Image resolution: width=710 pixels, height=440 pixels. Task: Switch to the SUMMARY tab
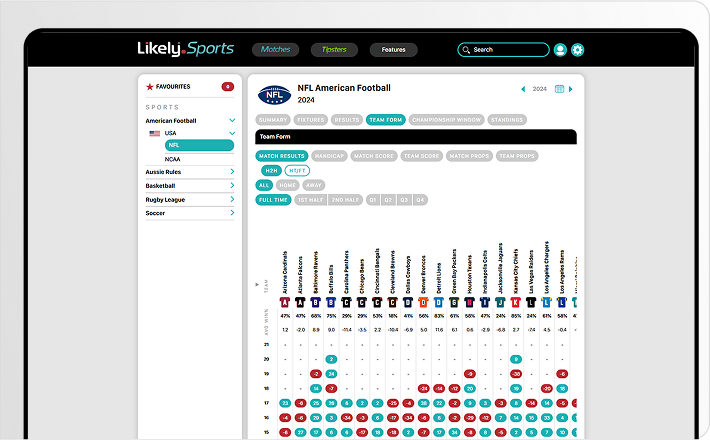273,120
